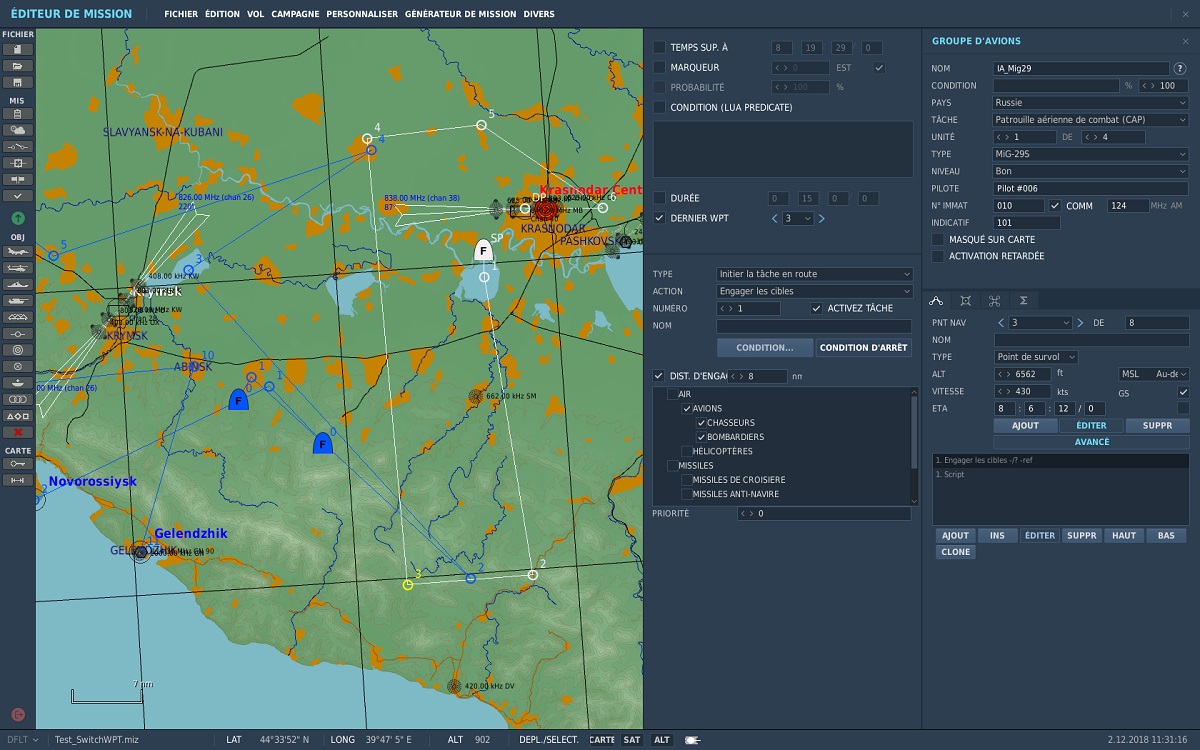This screenshot has width=1200, height=750.
Task: Click the weather cloud icon
Action: point(18,130)
